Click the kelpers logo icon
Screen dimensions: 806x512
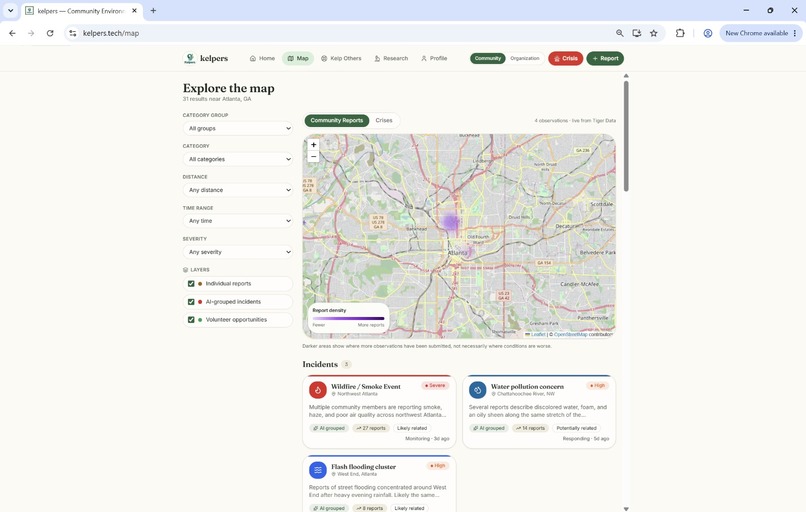[190, 58]
